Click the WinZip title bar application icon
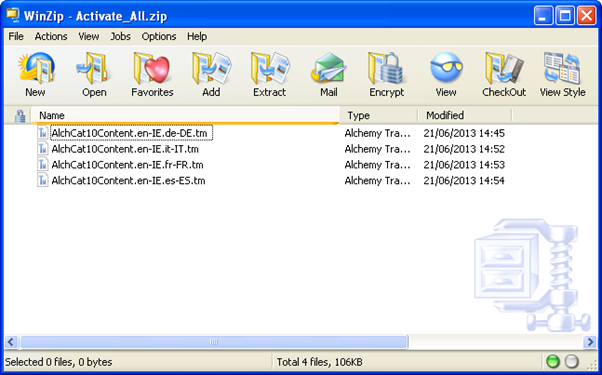The image size is (602, 375). coord(13,15)
